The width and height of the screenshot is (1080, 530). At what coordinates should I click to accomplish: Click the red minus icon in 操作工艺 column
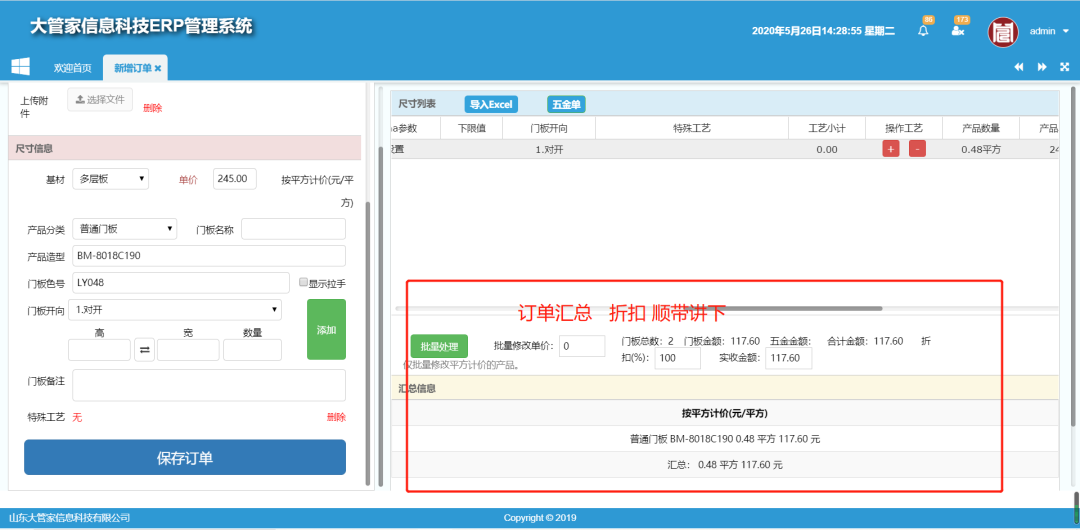(x=917, y=149)
